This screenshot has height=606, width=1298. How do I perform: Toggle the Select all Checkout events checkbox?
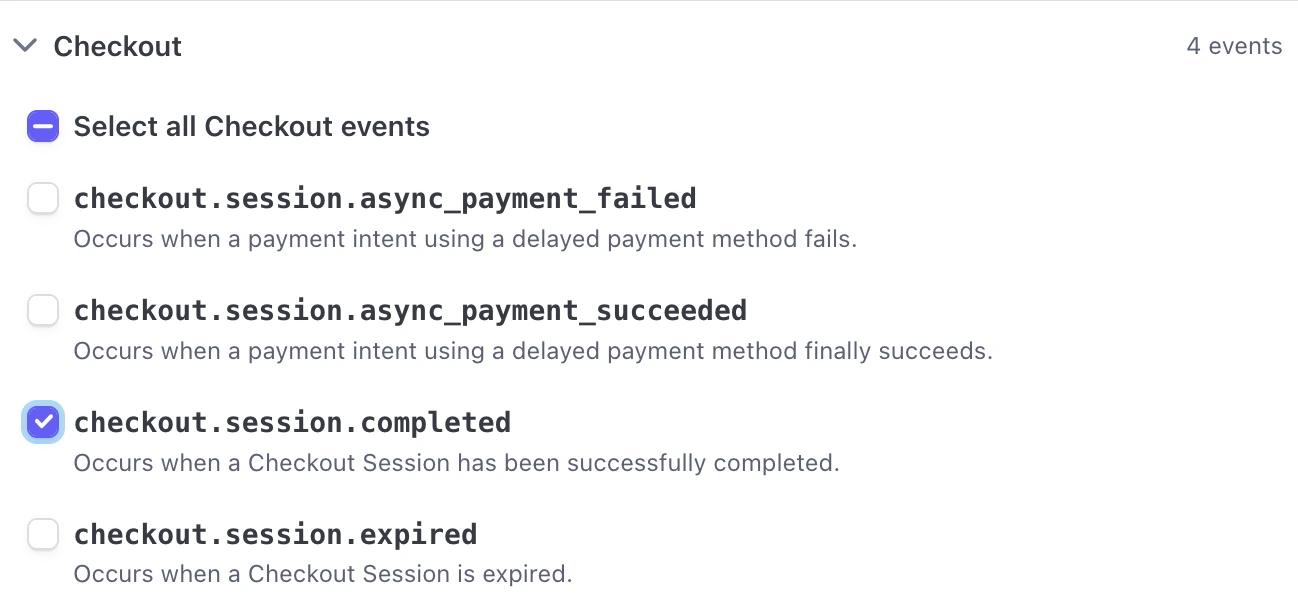coord(43,127)
